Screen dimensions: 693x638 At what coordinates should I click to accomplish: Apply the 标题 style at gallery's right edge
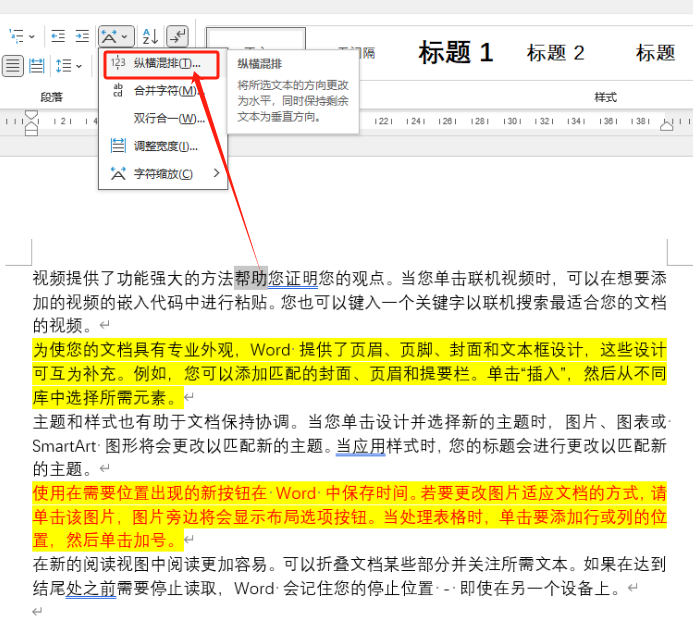(x=655, y=53)
